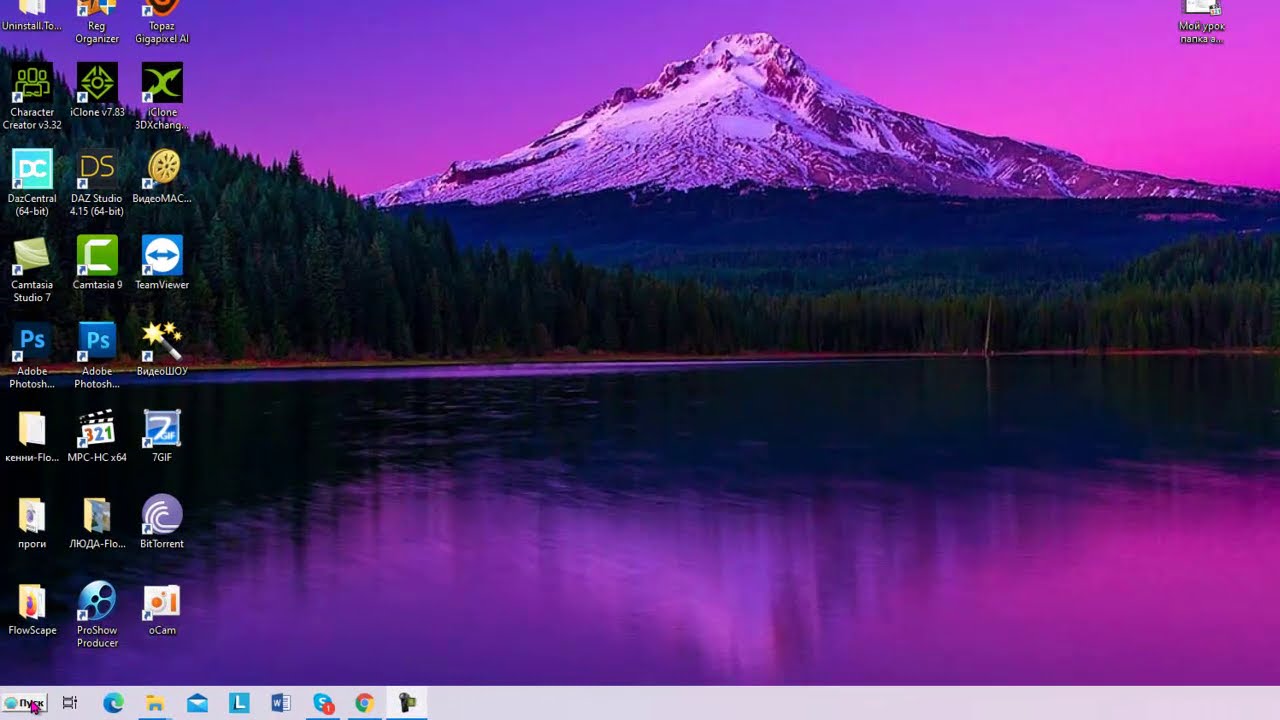Select the oCam desktop shortcut
This screenshot has height=720, width=1280.
[162, 602]
